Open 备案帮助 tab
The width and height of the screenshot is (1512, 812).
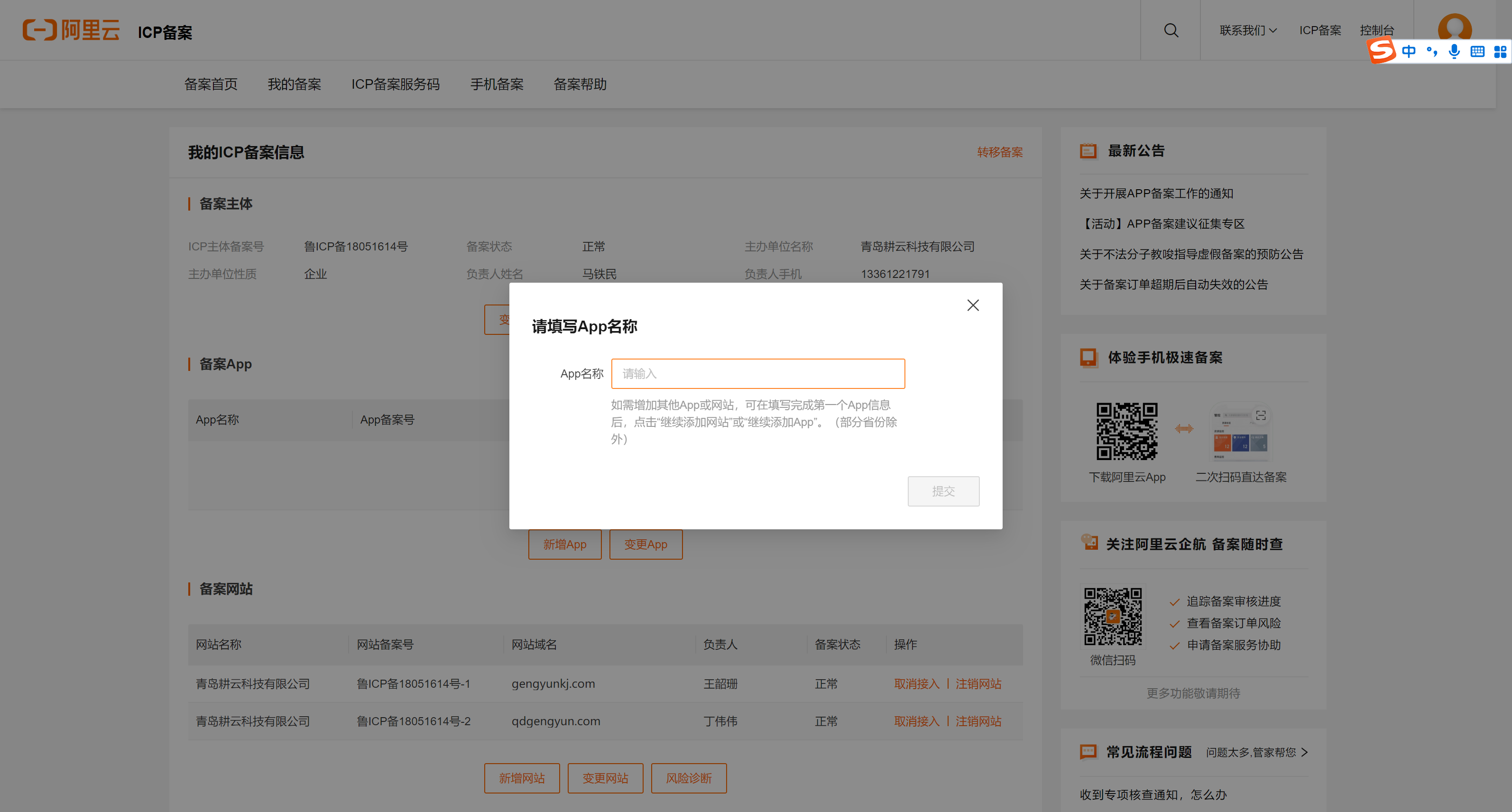(580, 84)
